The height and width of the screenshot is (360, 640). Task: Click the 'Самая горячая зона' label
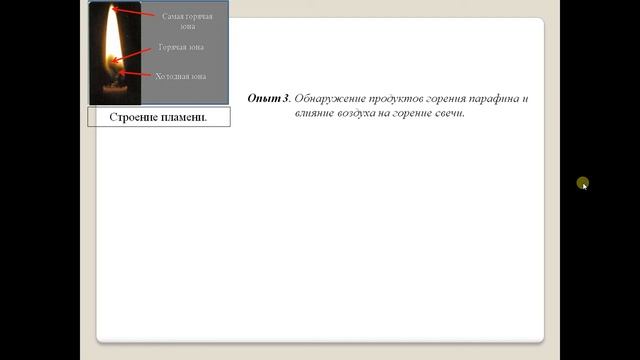187,21
